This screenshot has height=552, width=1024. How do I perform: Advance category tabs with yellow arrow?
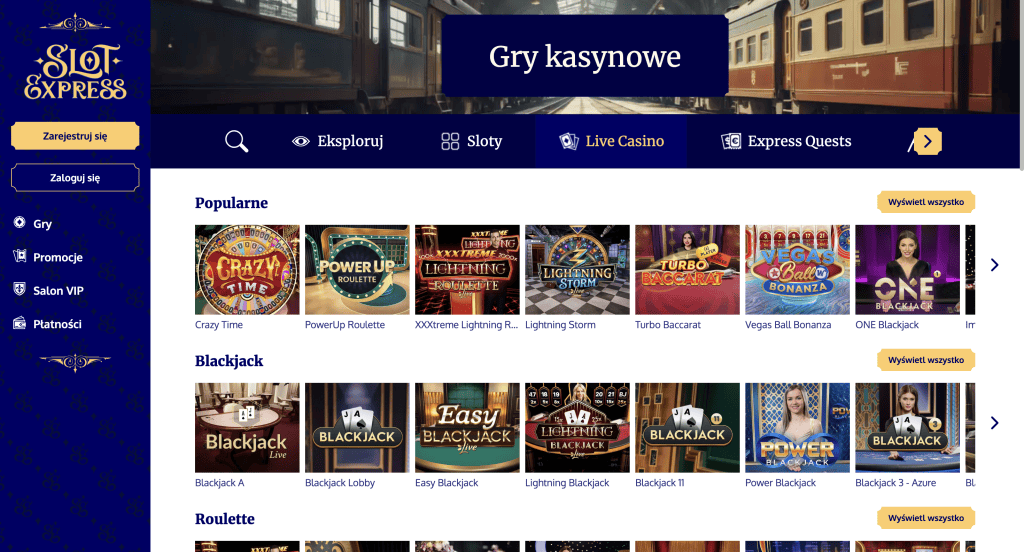(x=927, y=141)
